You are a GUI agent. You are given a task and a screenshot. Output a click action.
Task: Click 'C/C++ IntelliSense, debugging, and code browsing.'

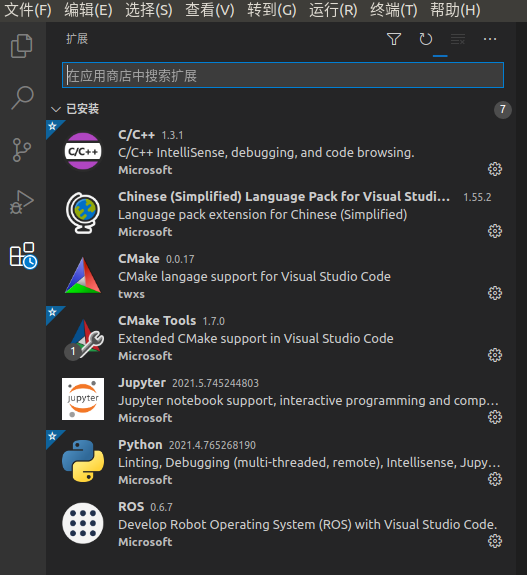coord(266,153)
